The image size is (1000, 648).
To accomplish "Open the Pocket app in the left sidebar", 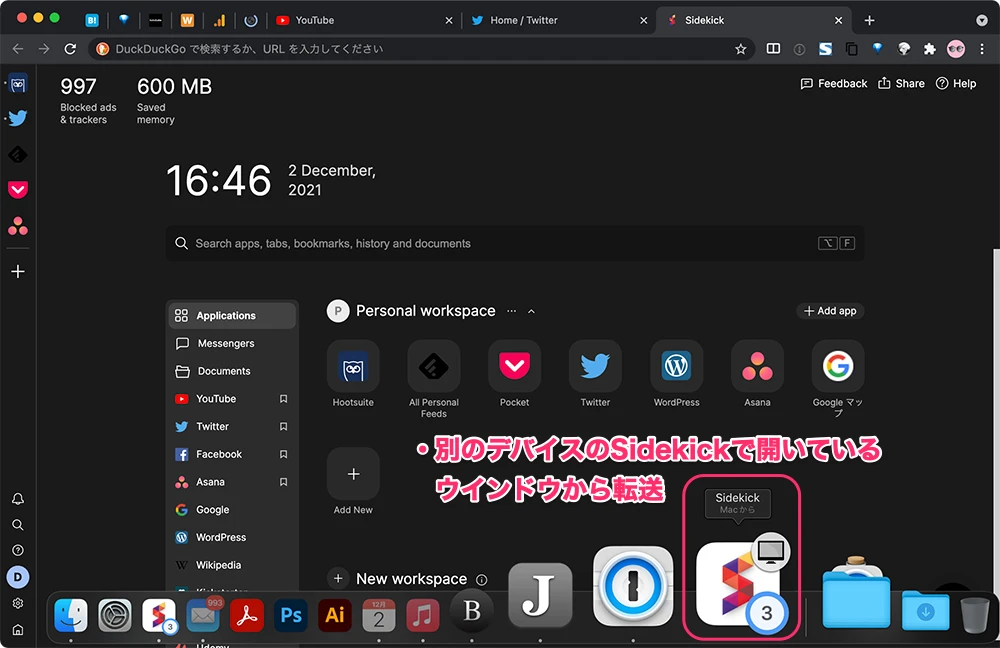I will [18, 189].
